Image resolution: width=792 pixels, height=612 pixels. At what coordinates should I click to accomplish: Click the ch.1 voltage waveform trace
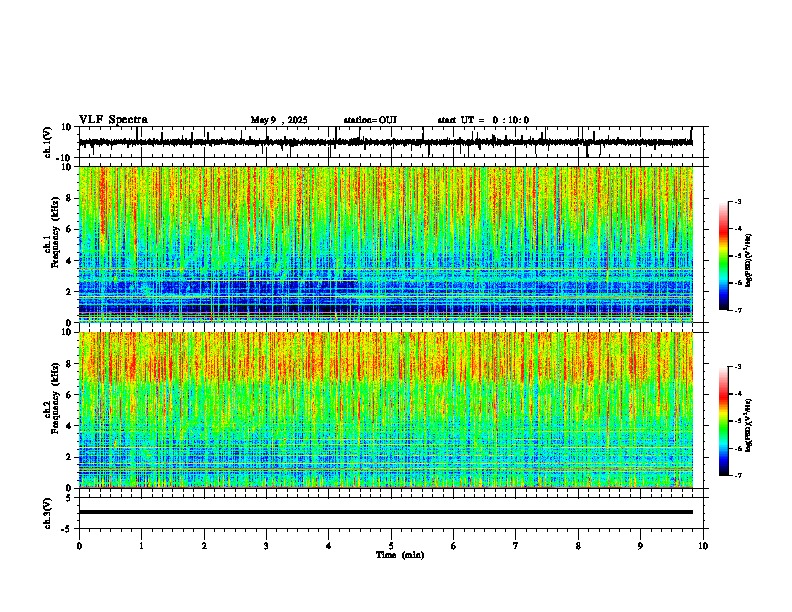tap(385, 142)
